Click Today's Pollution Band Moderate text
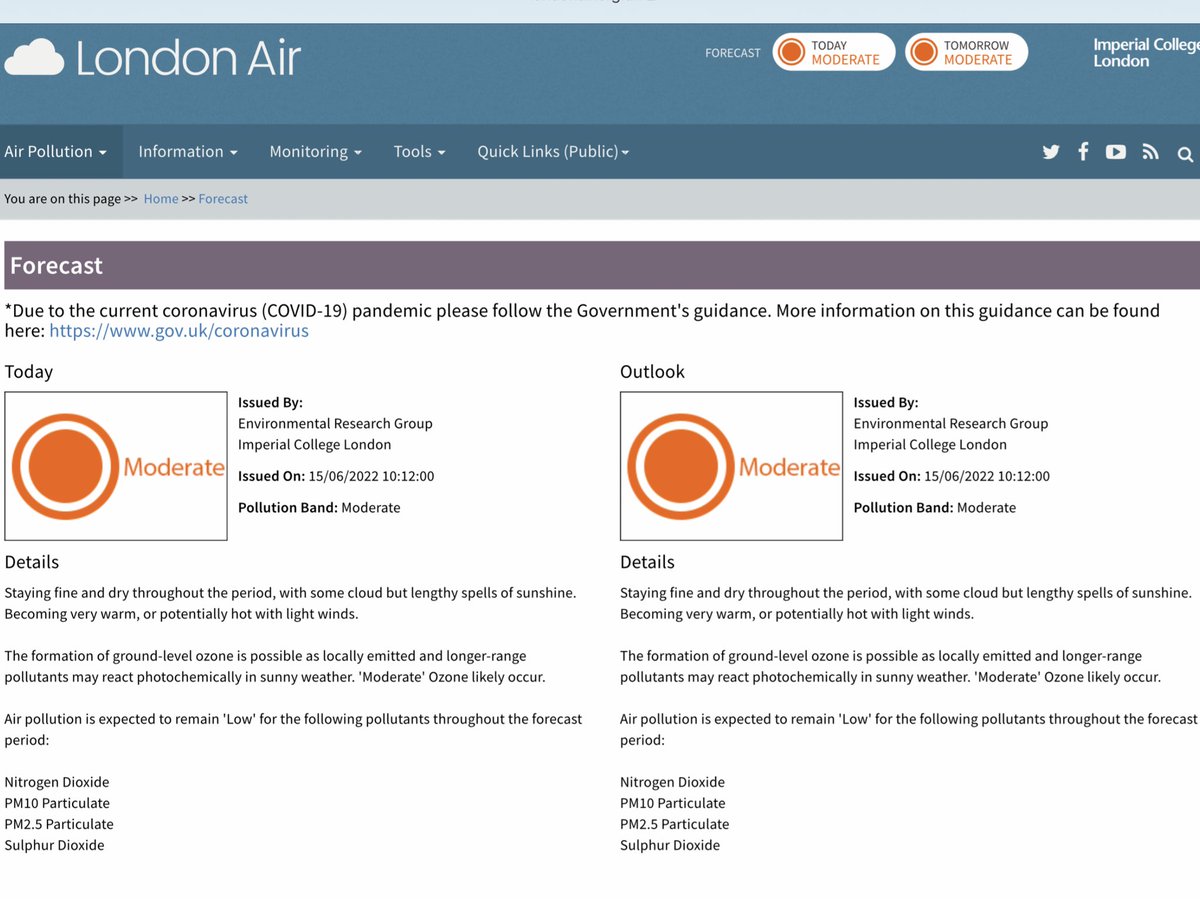The width and height of the screenshot is (1200, 899). (x=319, y=508)
